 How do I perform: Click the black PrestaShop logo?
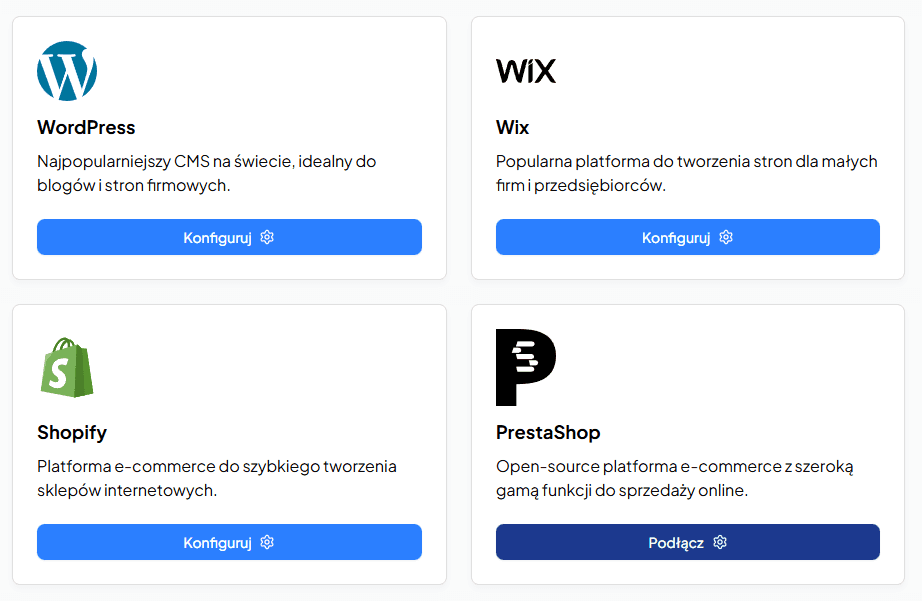pos(526,367)
